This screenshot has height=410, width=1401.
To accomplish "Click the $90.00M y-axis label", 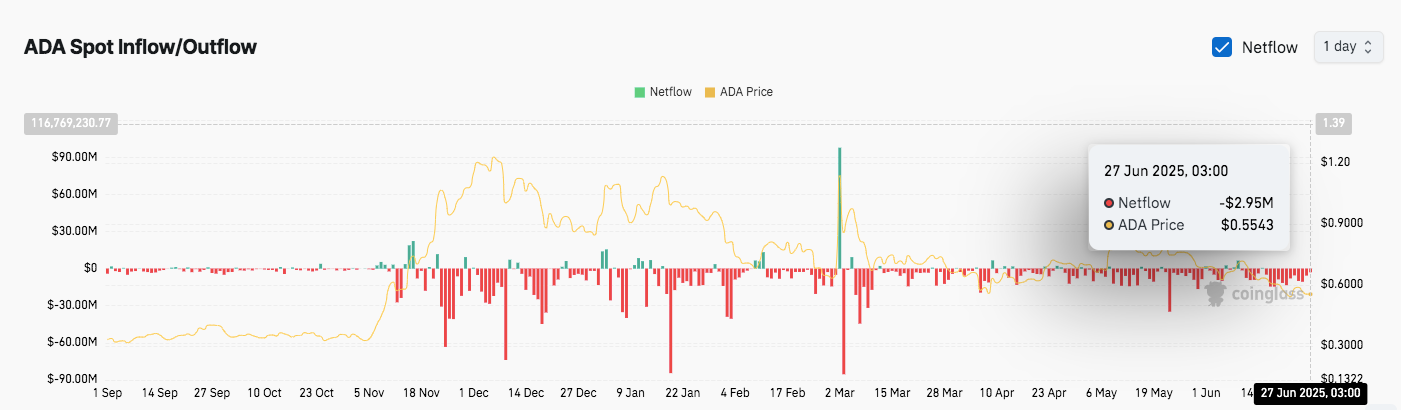I will [x=76, y=156].
